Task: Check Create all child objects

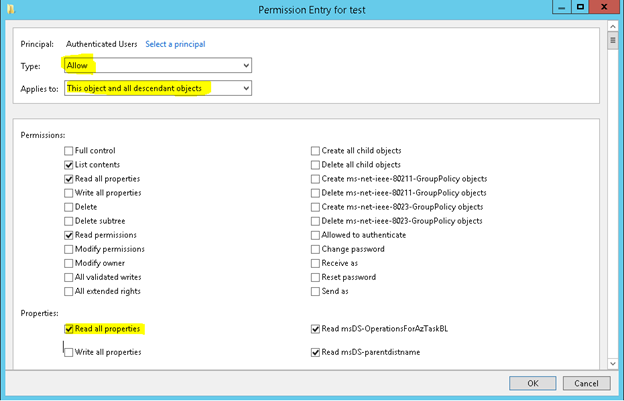Action: [316, 150]
